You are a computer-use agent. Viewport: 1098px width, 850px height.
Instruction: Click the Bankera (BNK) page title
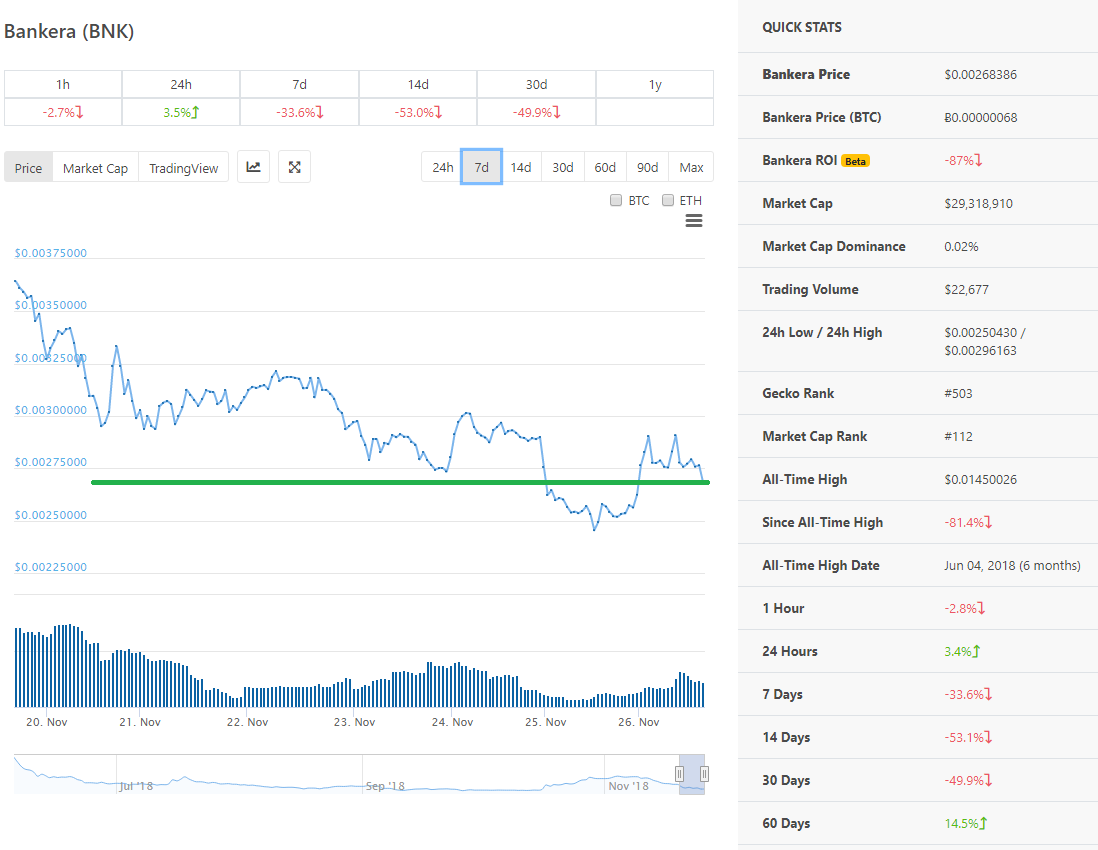pyautogui.click(x=69, y=32)
